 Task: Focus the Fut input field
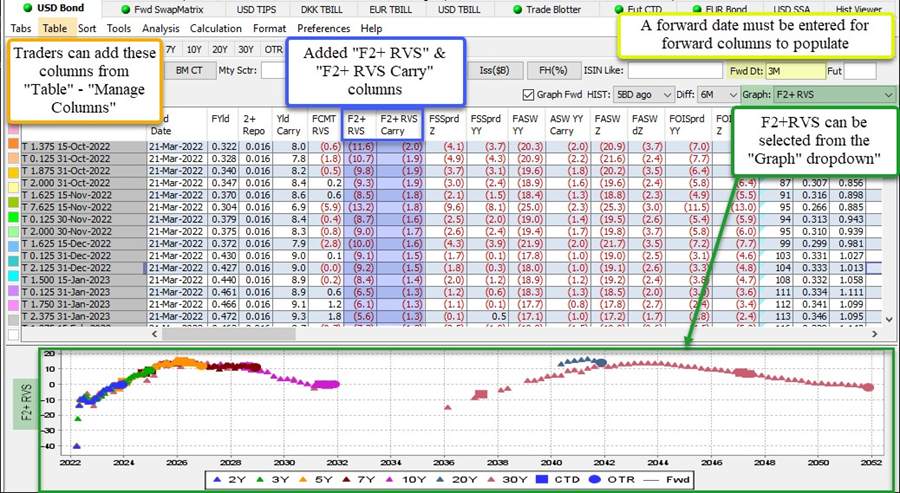click(860, 71)
